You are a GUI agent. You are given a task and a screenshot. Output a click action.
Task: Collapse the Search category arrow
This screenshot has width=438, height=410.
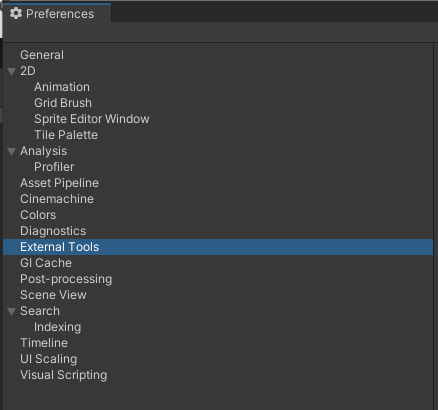click(x=12, y=311)
